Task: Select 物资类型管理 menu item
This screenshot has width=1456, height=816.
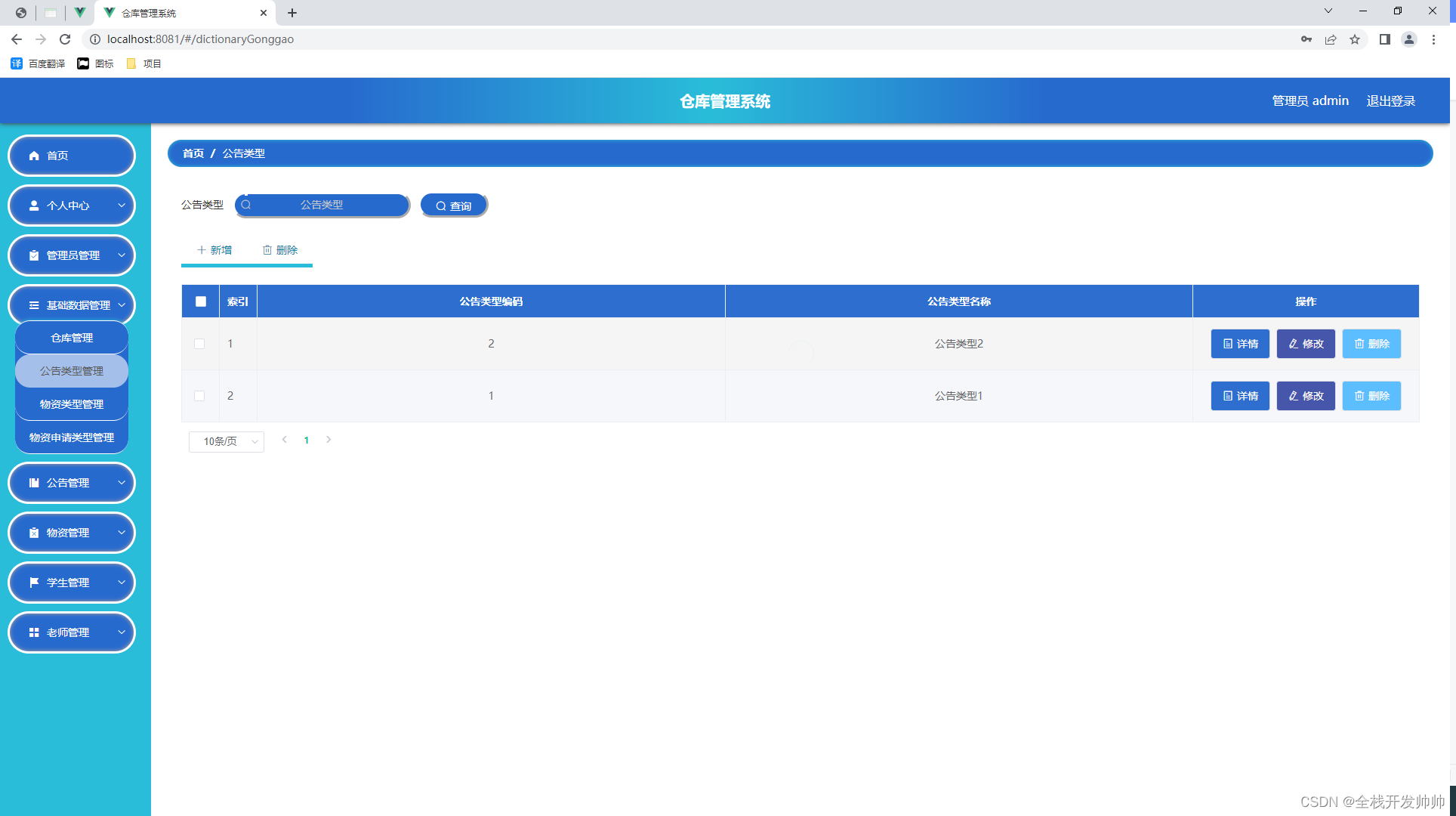Action: tap(71, 404)
